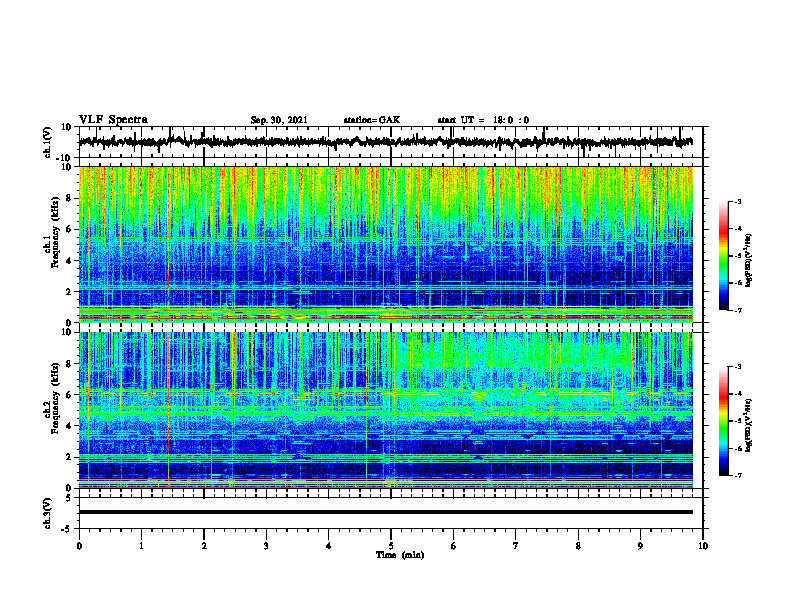Click the log(PSD) label beside ch.2 colorbar

pyautogui.click(x=749, y=425)
